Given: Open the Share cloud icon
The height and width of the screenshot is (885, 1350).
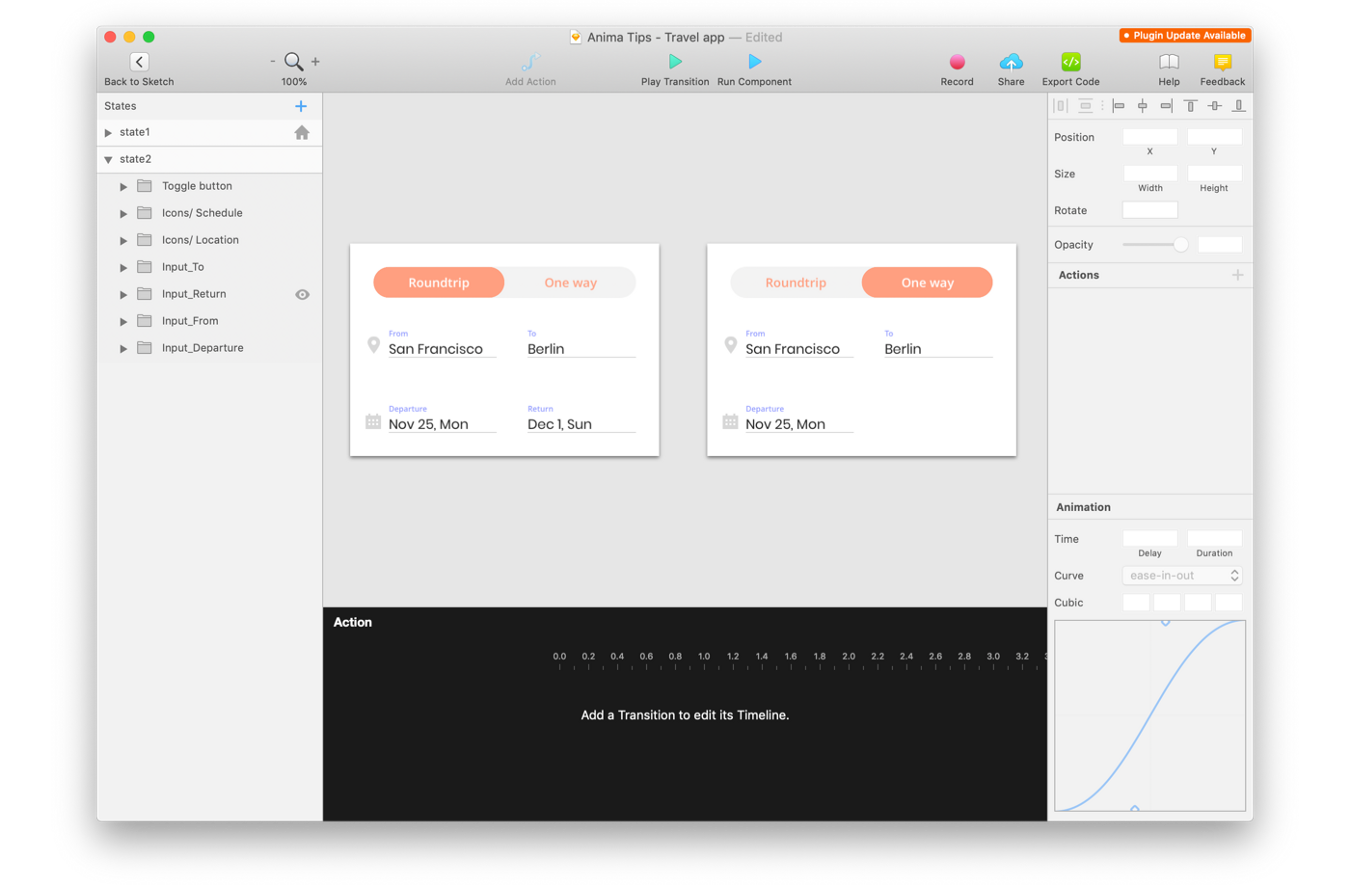Looking at the screenshot, I should [1011, 62].
